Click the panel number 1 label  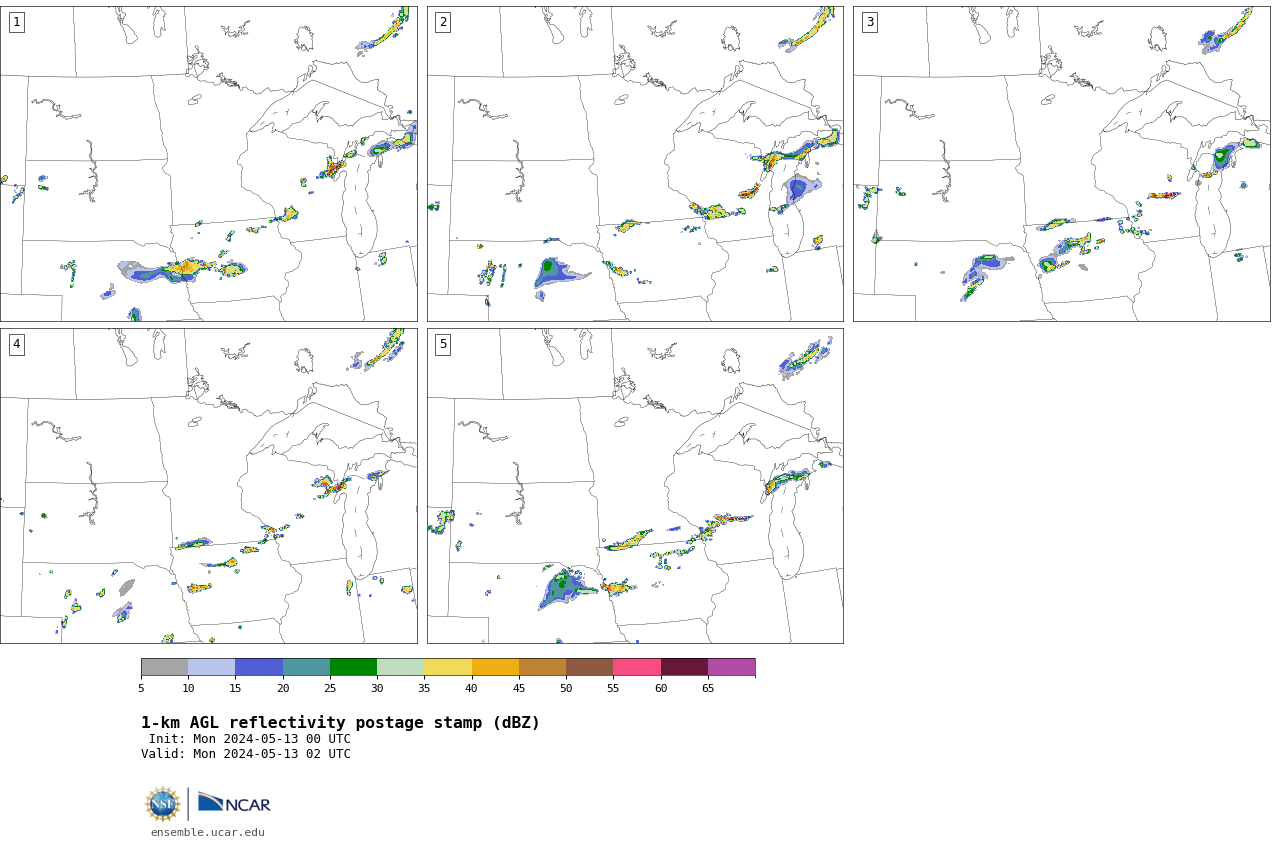pyautogui.click(x=16, y=22)
